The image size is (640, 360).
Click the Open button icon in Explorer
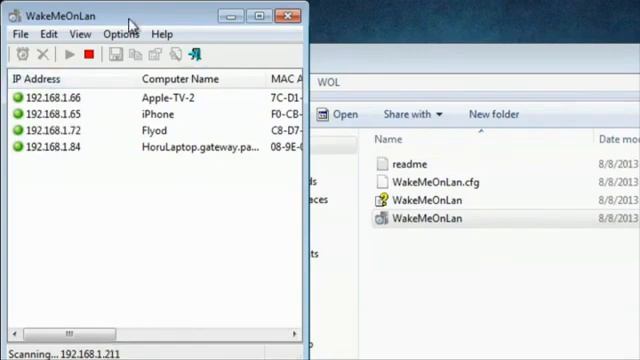322,115
